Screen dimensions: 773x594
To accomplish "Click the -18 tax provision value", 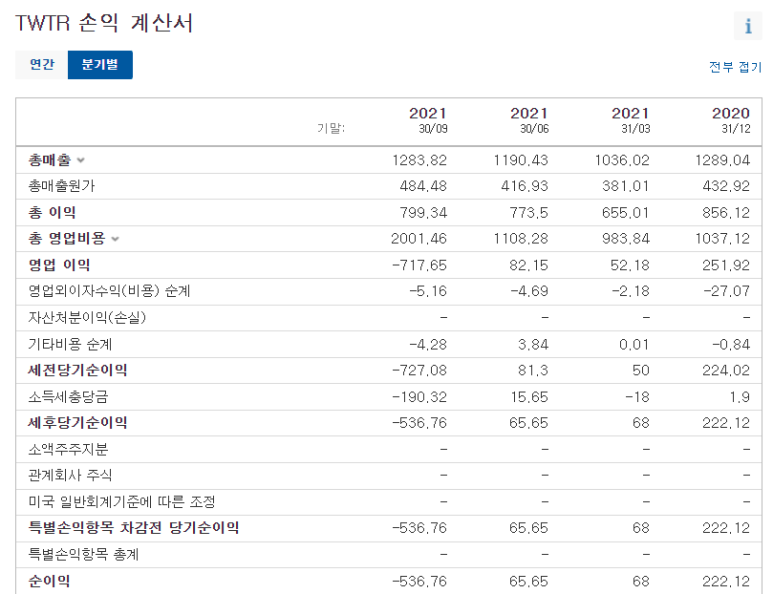I will 637,397.
